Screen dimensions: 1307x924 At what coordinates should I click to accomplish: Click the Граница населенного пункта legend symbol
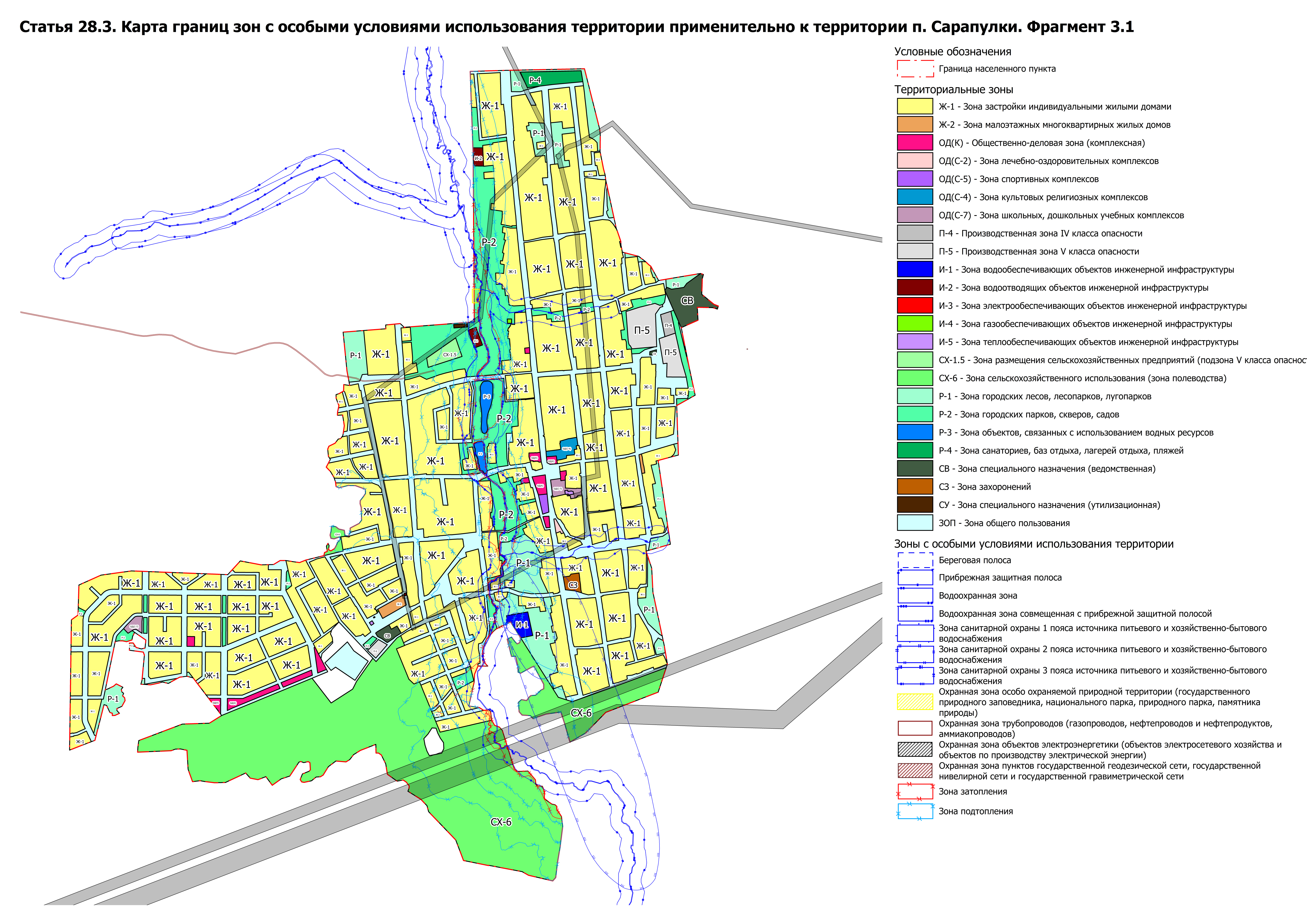coord(915,69)
